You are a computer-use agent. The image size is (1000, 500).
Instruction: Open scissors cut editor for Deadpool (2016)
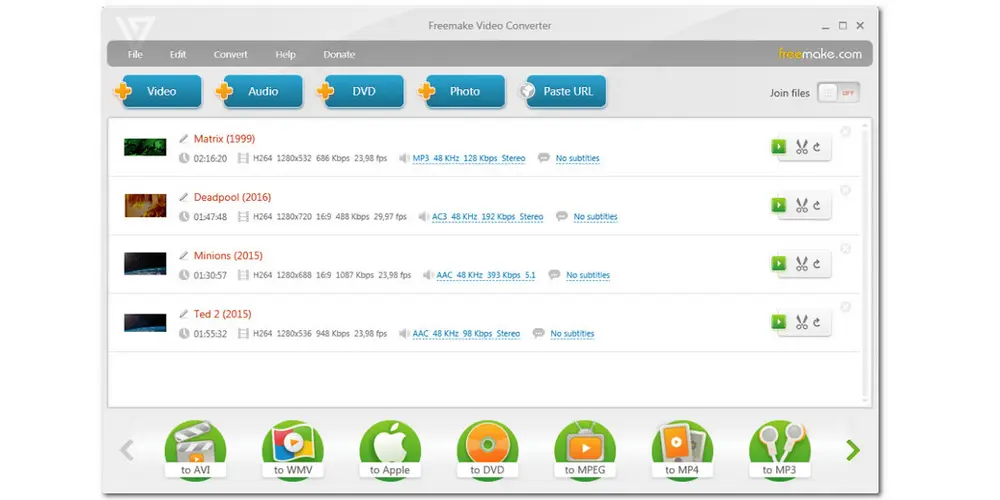tap(801, 206)
